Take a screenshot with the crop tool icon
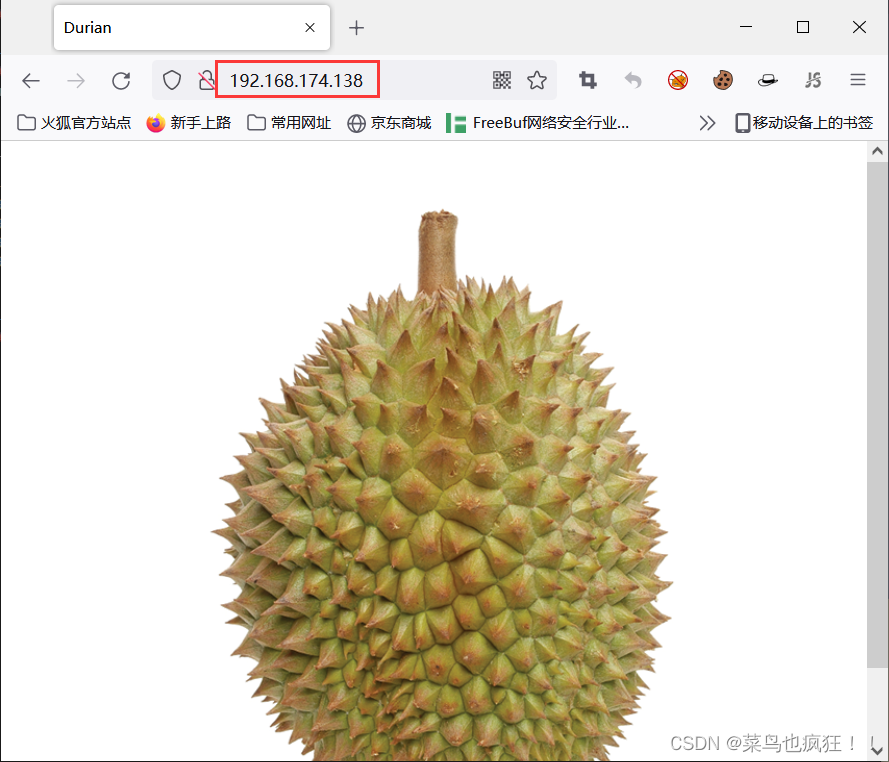Image resolution: width=889 pixels, height=762 pixels. coord(587,80)
